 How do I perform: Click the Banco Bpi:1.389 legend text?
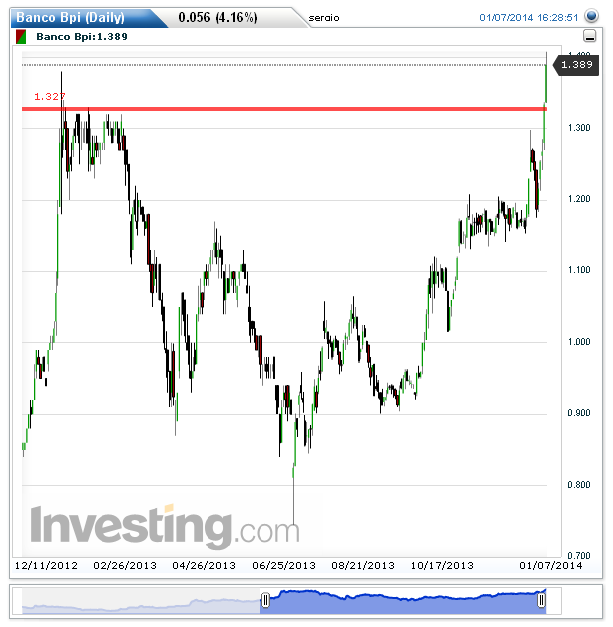82,37
